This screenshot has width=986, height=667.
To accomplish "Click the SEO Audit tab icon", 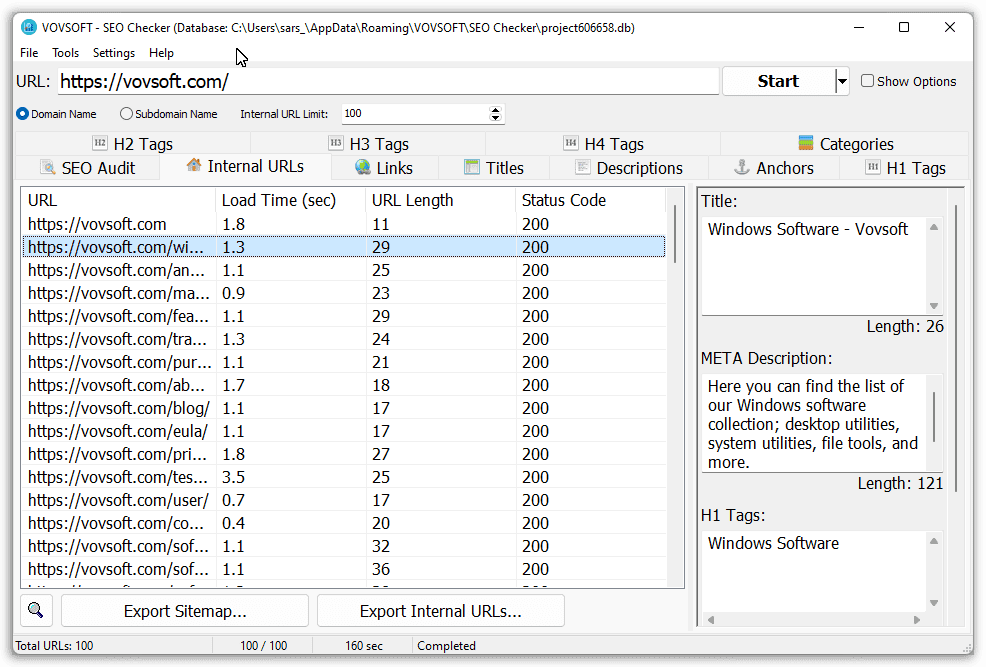I will tap(48, 167).
